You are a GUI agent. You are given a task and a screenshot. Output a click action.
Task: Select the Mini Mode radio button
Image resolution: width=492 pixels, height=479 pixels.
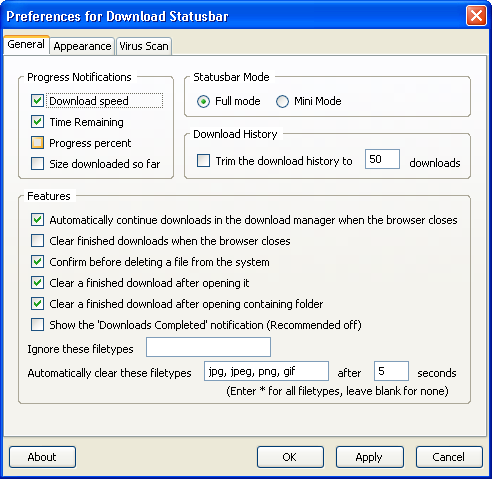click(282, 101)
